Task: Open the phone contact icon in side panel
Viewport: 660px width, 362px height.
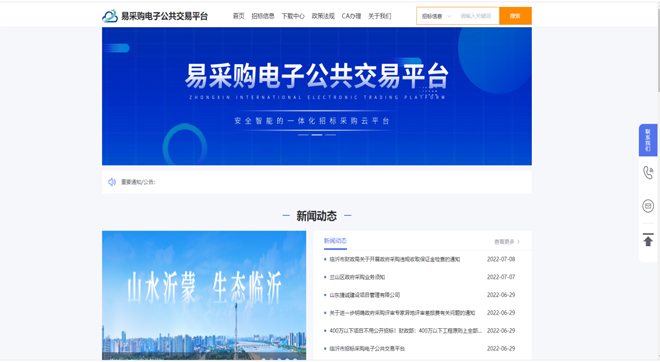Action: pos(648,173)
